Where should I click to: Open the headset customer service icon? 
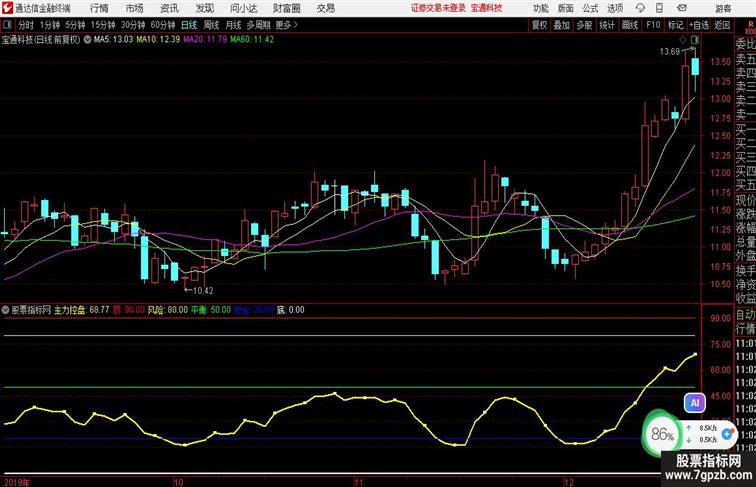[x=640, y=8]
